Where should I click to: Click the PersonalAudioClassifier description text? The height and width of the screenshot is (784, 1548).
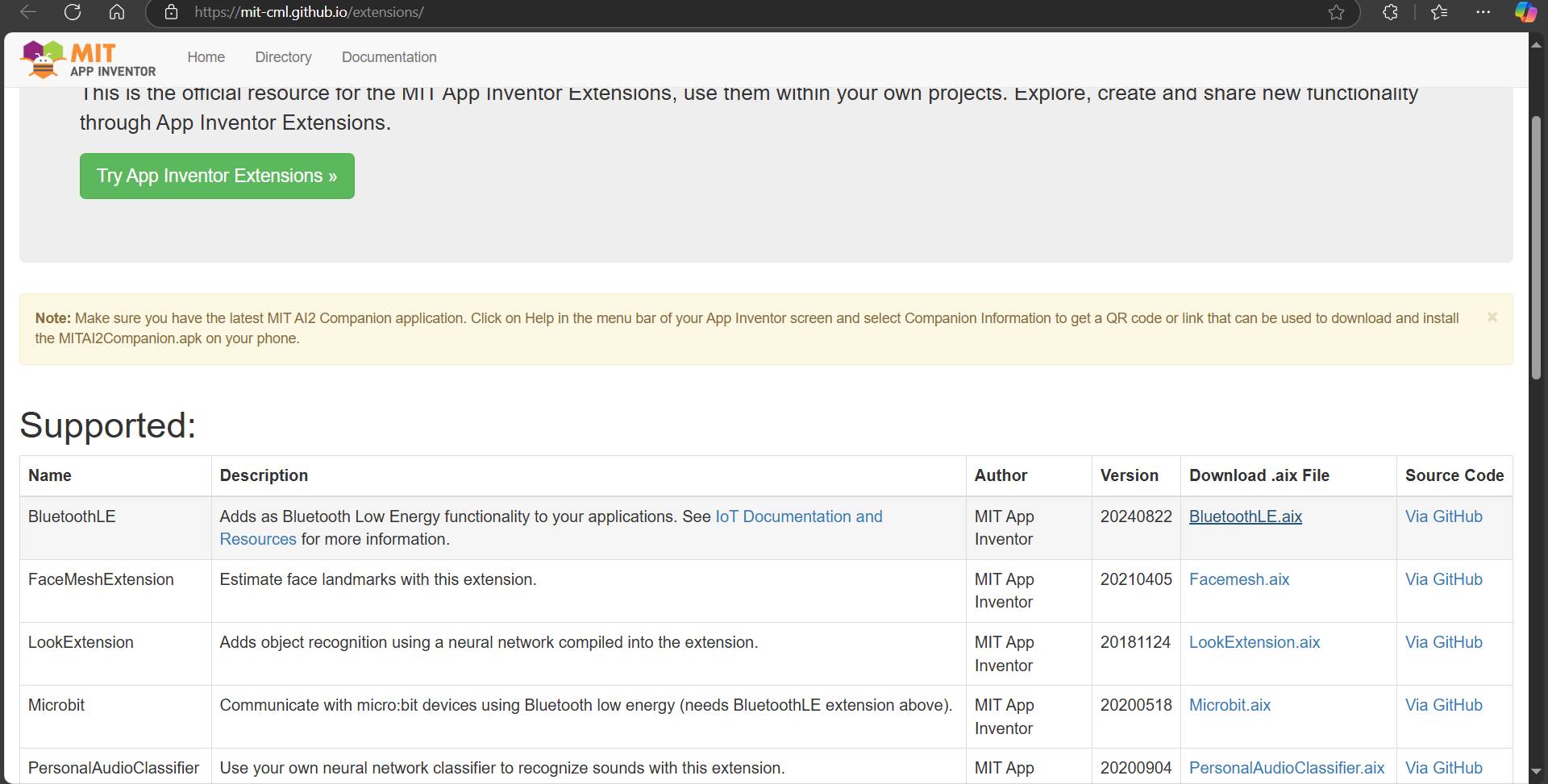point(502,768)
